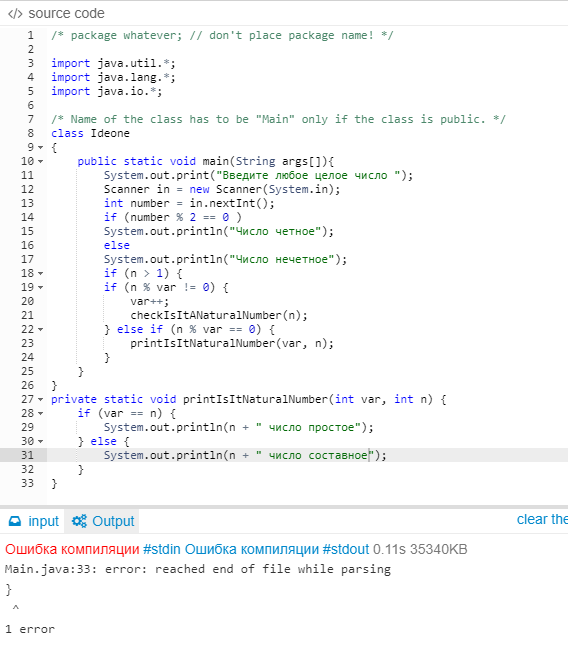Collapse the main method fold arrow at line 10
568x654 pixels.
[x=40, y=161]
